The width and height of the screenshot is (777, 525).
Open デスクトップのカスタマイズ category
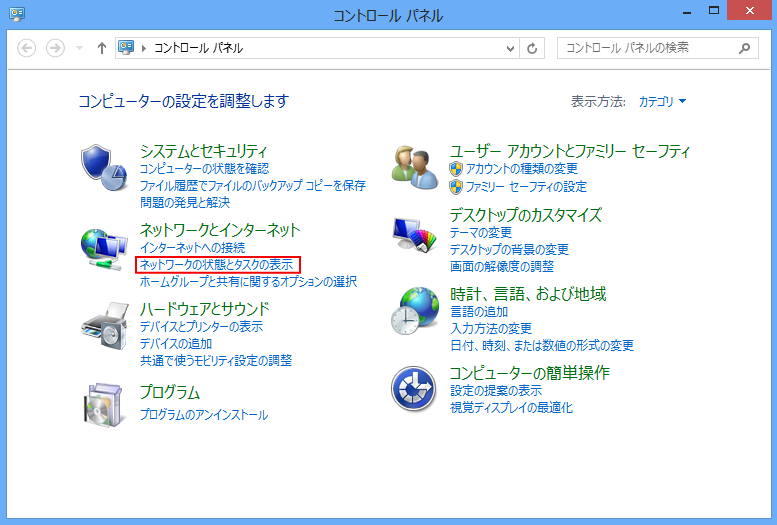click(526, 215)
